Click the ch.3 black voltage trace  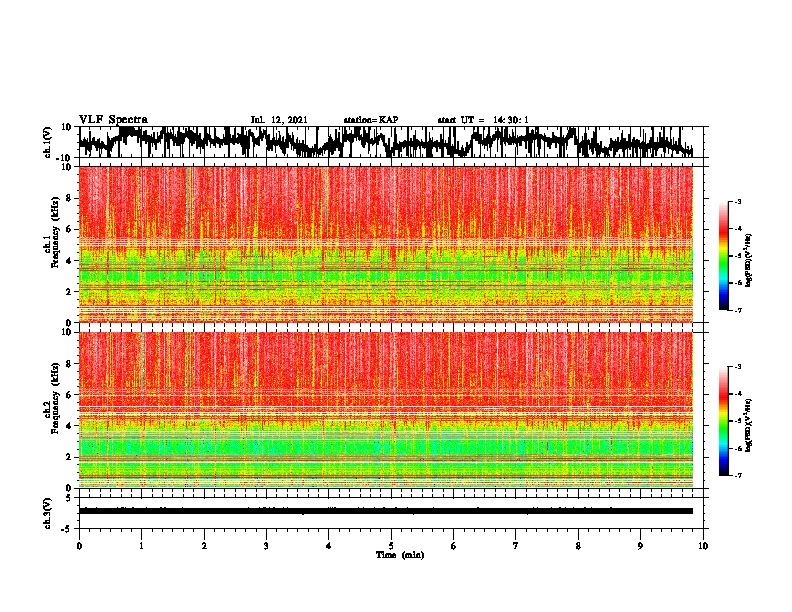coord(386,511)
